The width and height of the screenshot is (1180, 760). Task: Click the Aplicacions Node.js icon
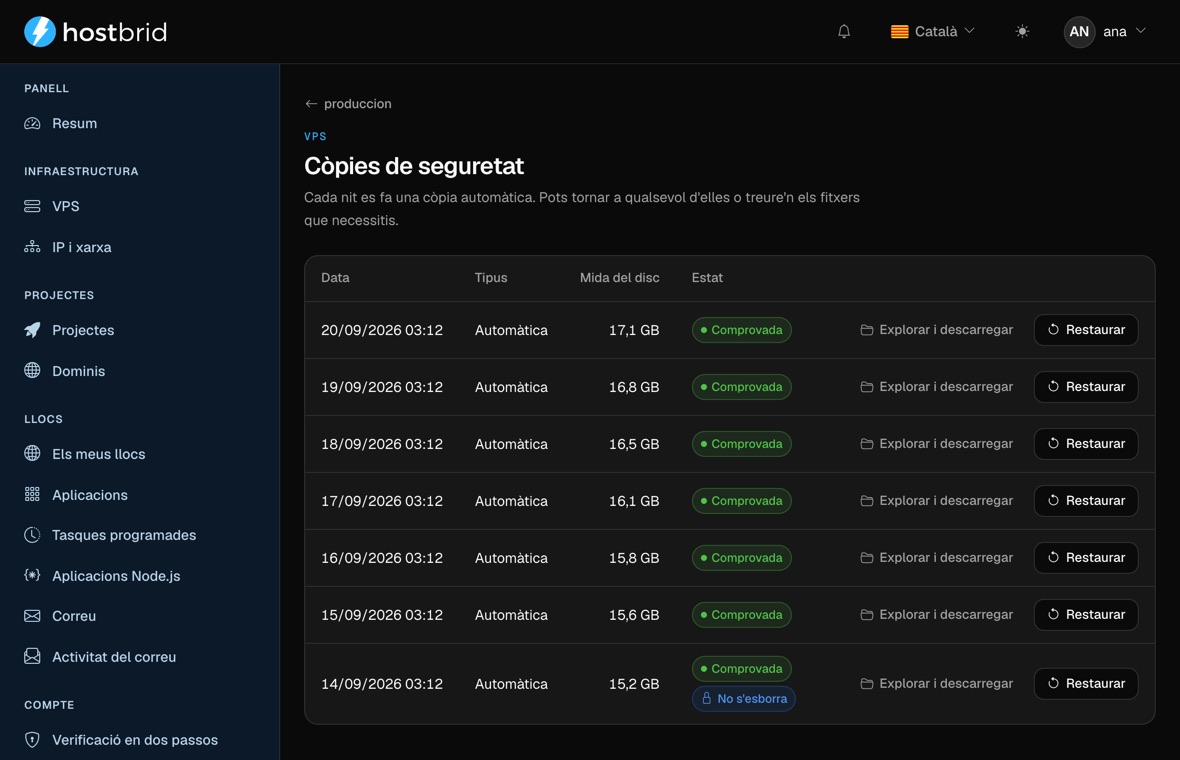click(32, 576)
